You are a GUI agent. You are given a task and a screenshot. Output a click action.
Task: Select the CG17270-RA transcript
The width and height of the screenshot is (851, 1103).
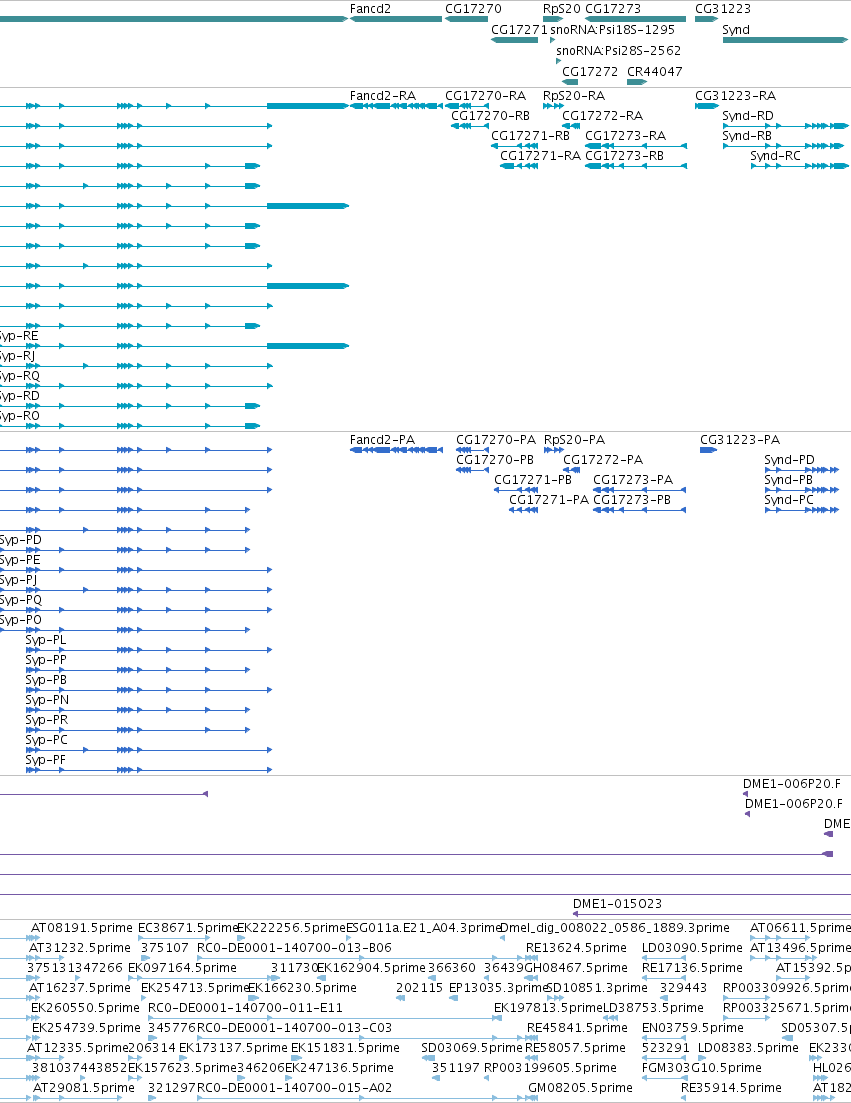(467, 106)
